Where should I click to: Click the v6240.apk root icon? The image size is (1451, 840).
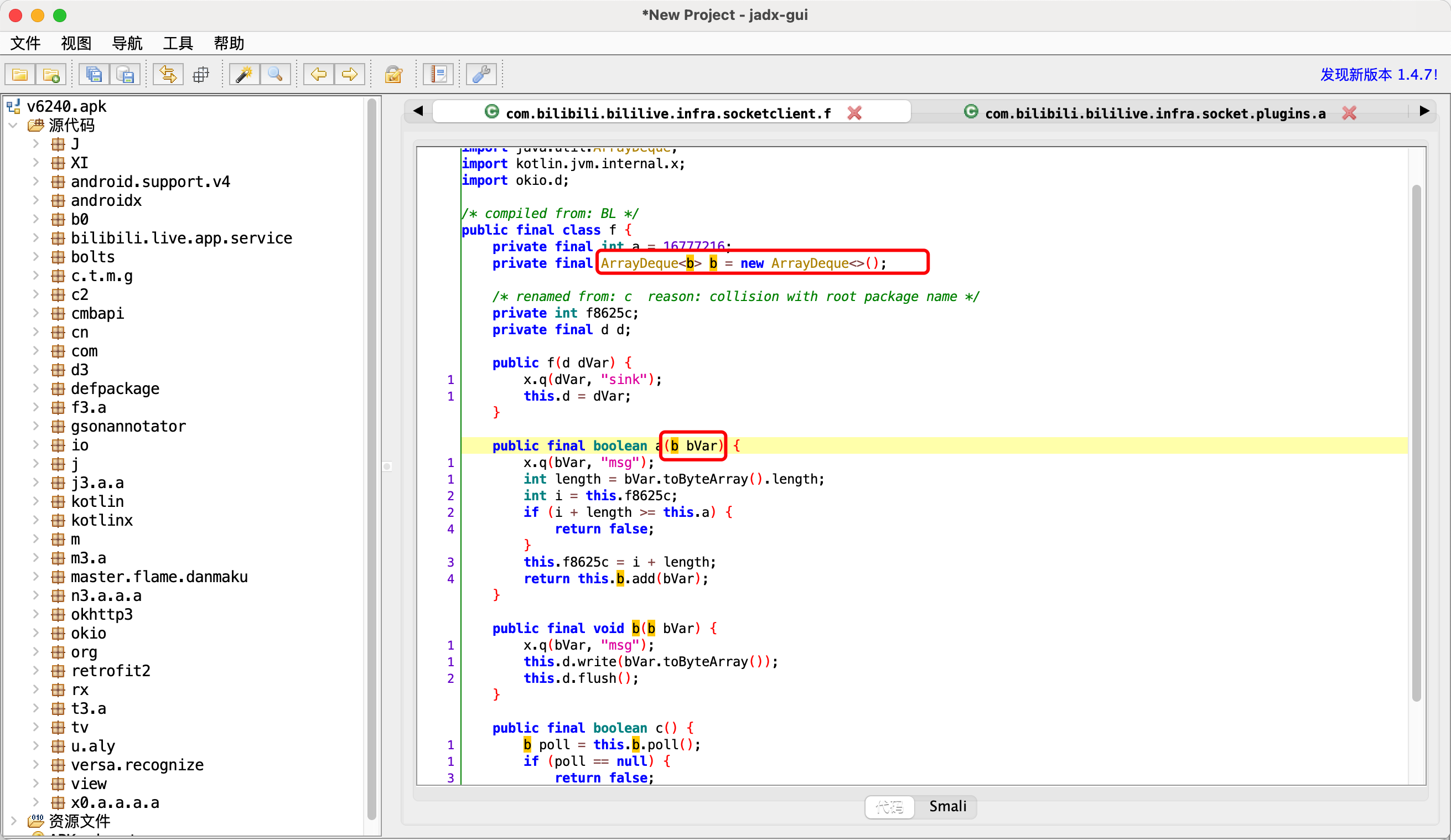[x=14, y=106]
